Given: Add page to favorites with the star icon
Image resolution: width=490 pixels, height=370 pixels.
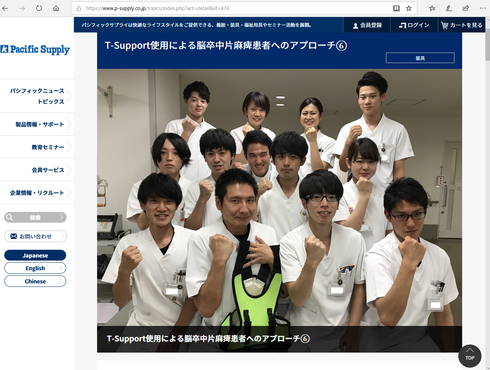Looking at the screenshot, I should [409, 8].
